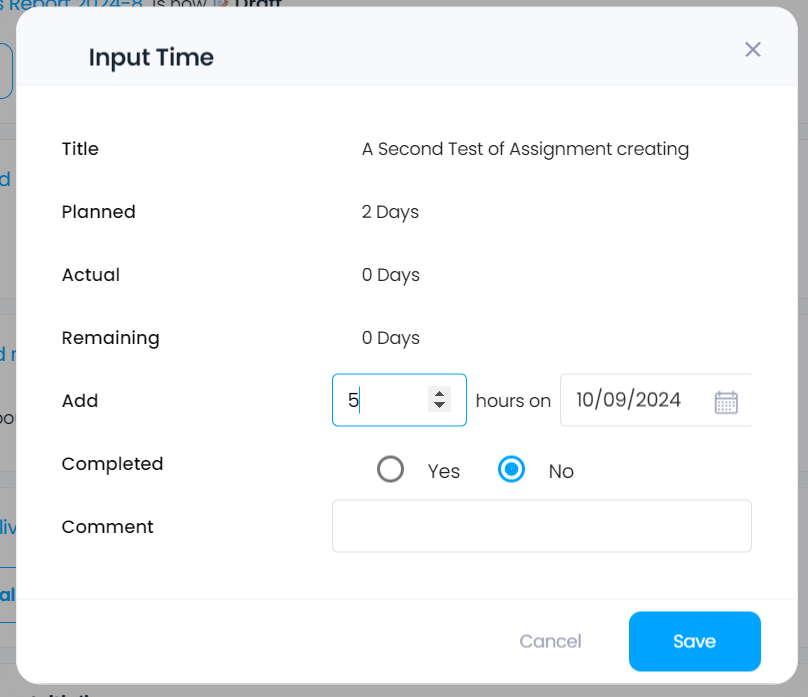
Task: Increase hours using the up stepper arrow
Action: (x=439, y=394)
